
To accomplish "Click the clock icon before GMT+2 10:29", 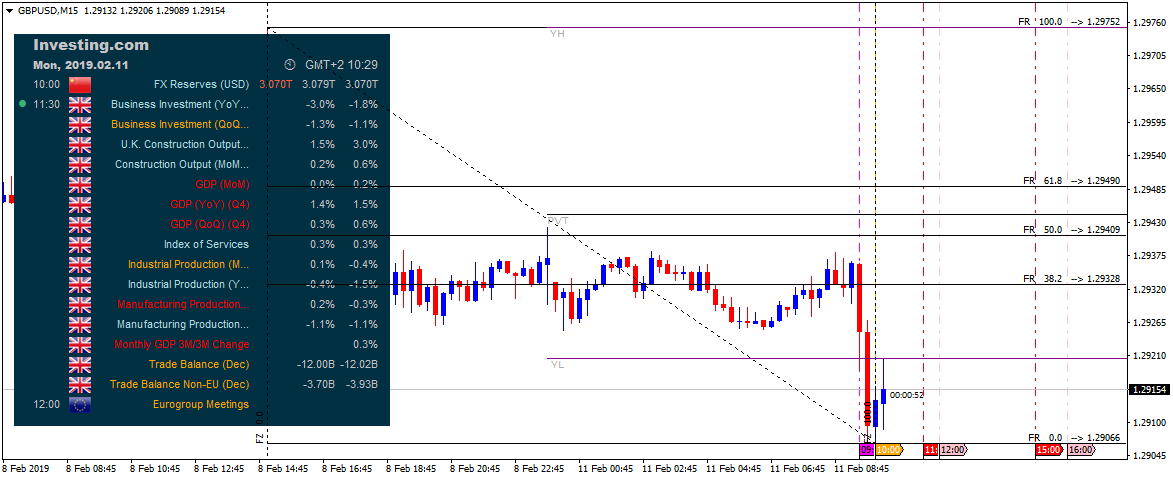I will click(x=290, y=65).
